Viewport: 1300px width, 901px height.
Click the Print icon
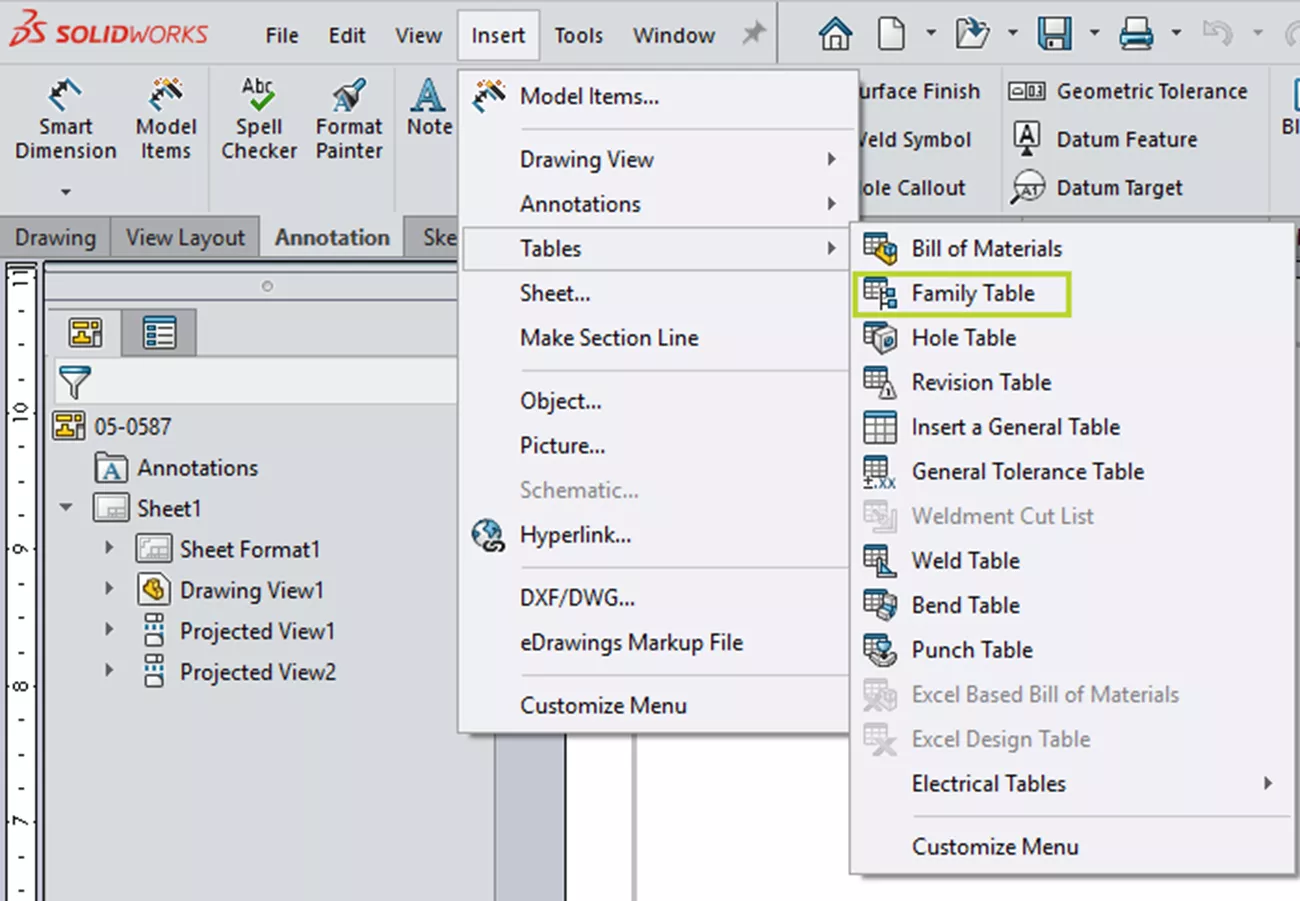click(x=1137, y=35)
